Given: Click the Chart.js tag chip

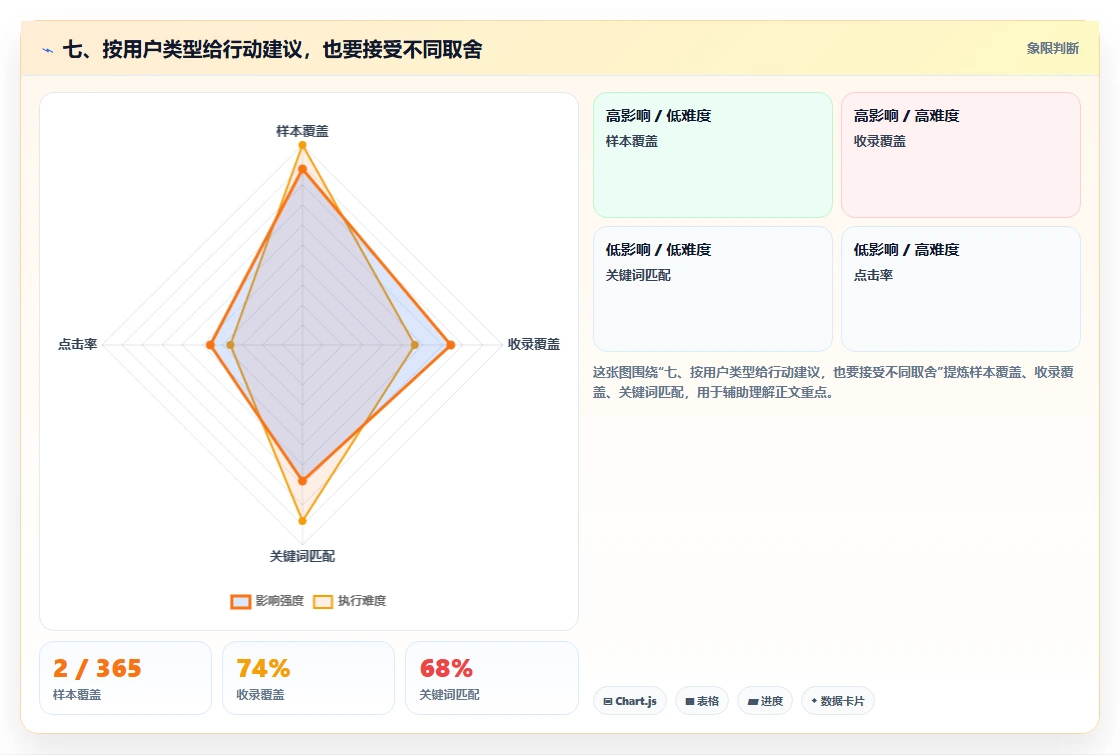Looking at the screenshot, I should point(630,701).
